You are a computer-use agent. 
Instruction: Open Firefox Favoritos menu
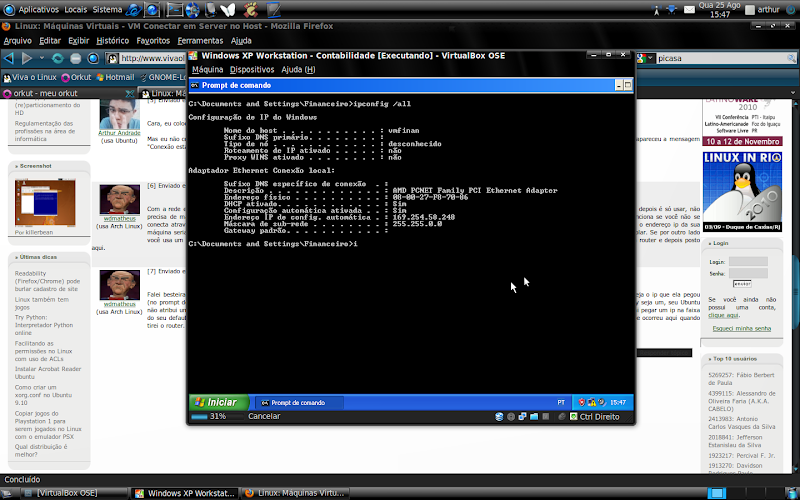click(x=153, y=41)
